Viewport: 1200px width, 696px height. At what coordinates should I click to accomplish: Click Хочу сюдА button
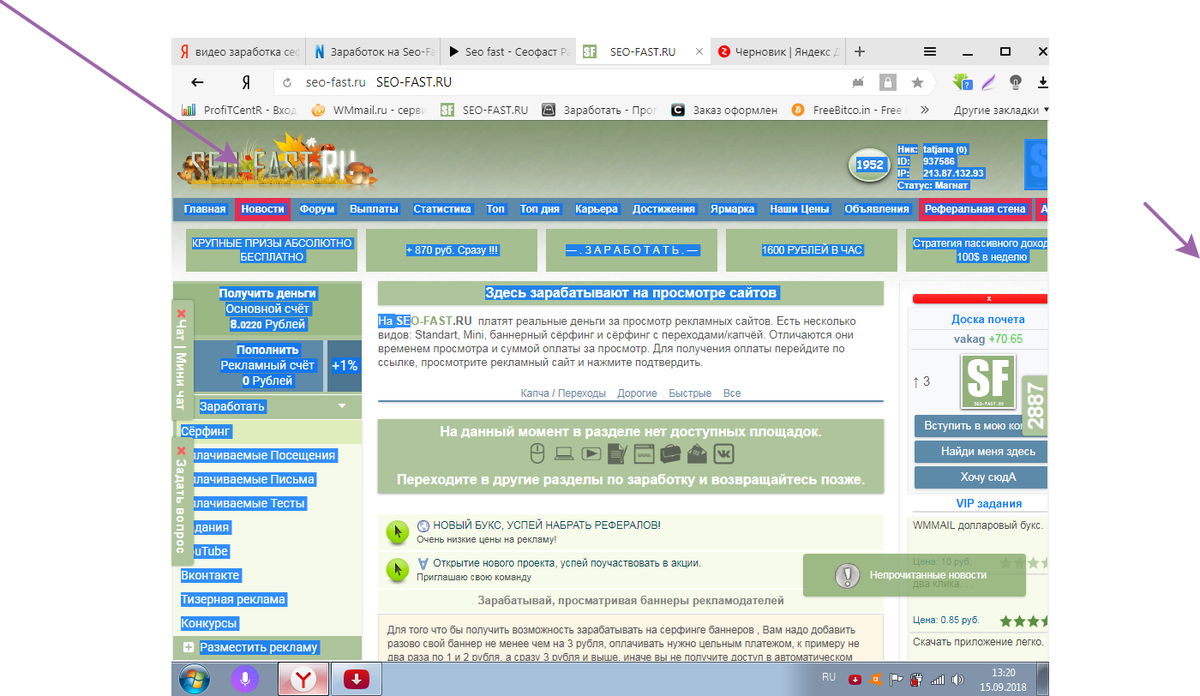click(980, 476)
